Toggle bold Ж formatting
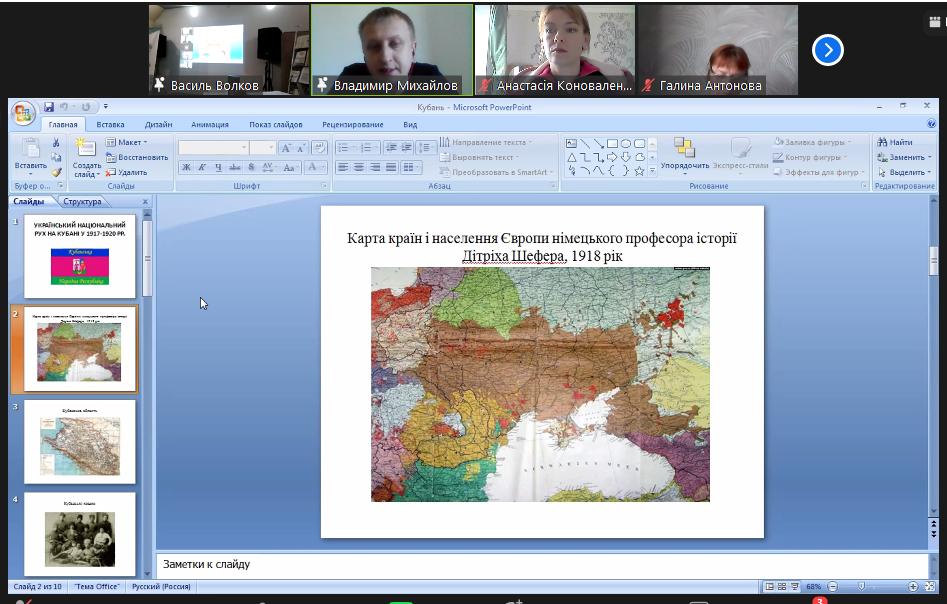947x604 pixels. 187,167
